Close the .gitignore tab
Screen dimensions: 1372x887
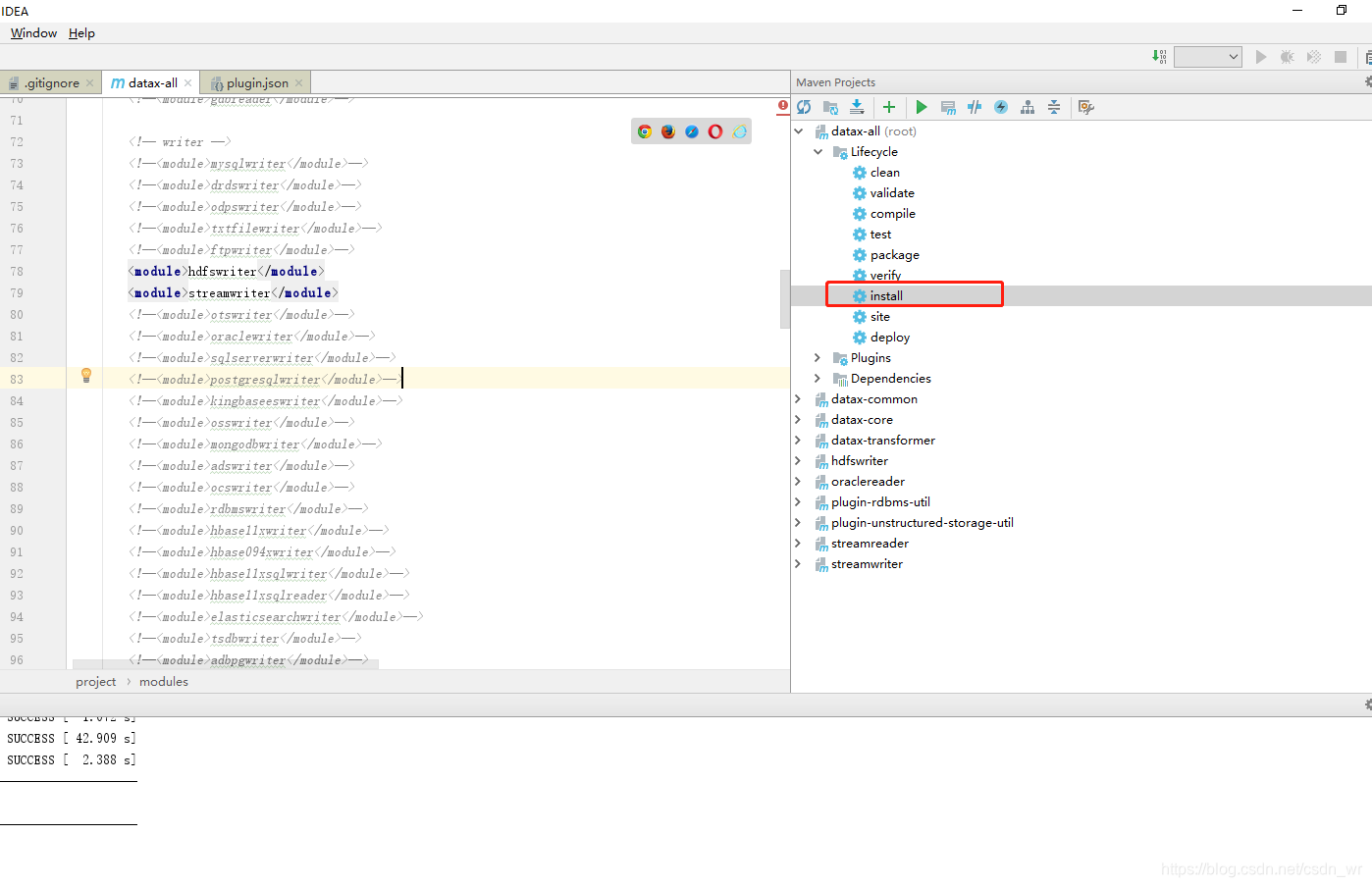pos(89,83)
